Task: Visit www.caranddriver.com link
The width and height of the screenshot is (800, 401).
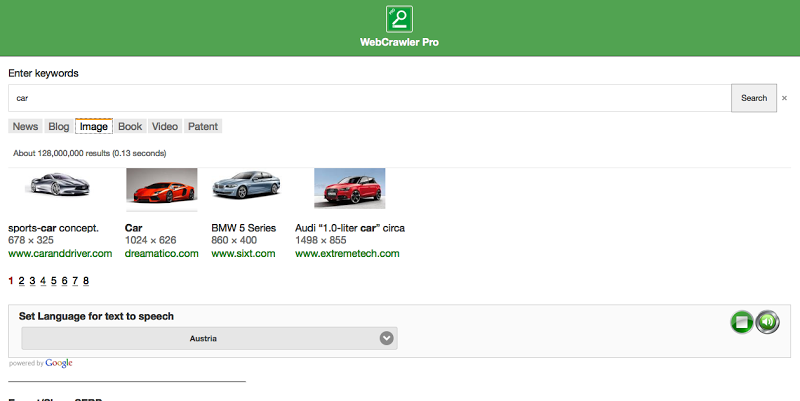Action: point(60,254)
